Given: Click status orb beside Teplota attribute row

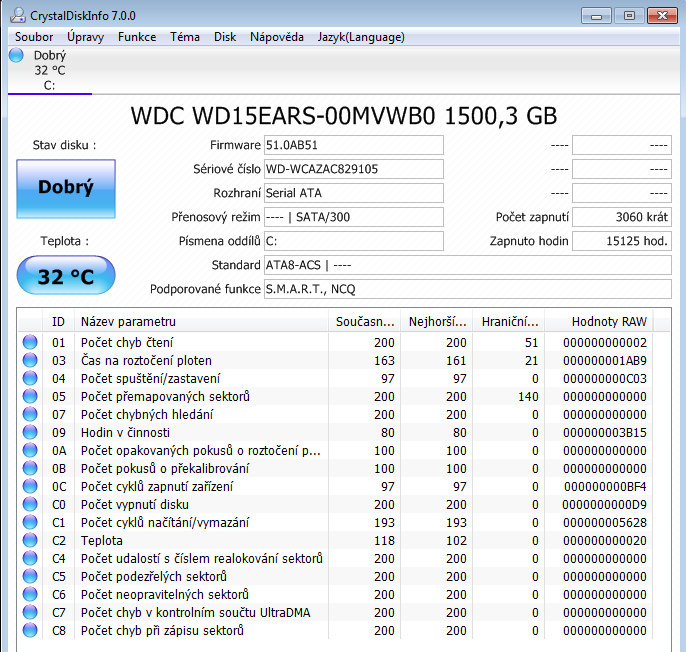Looking at the screenshot, I should click(x=30, y=540).
